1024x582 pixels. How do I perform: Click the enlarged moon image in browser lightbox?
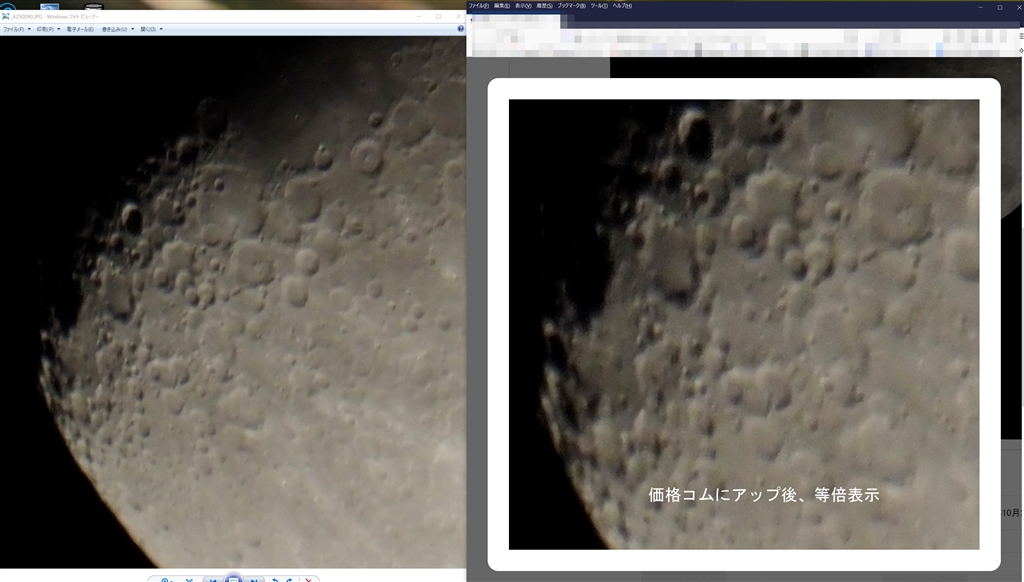coord(744,324)
